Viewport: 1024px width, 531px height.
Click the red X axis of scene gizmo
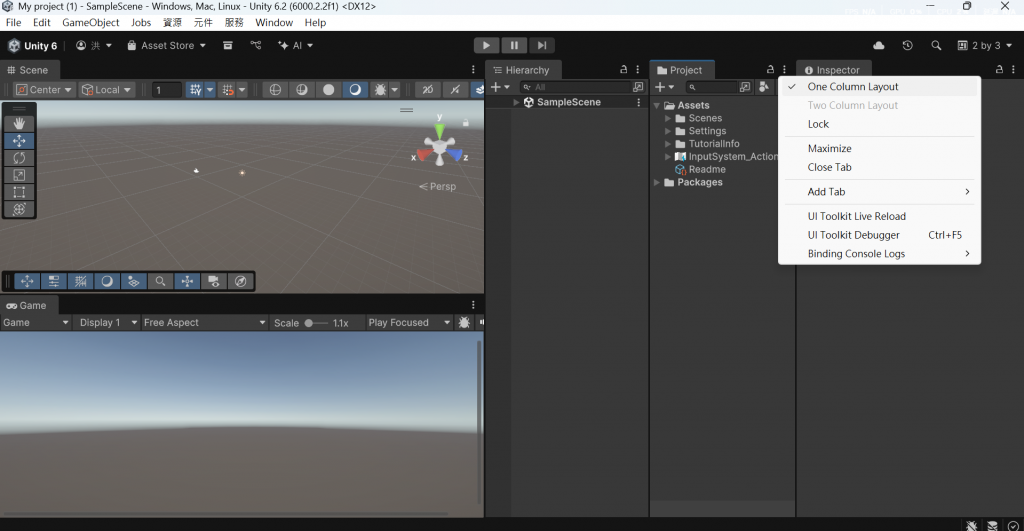(423, 155)
